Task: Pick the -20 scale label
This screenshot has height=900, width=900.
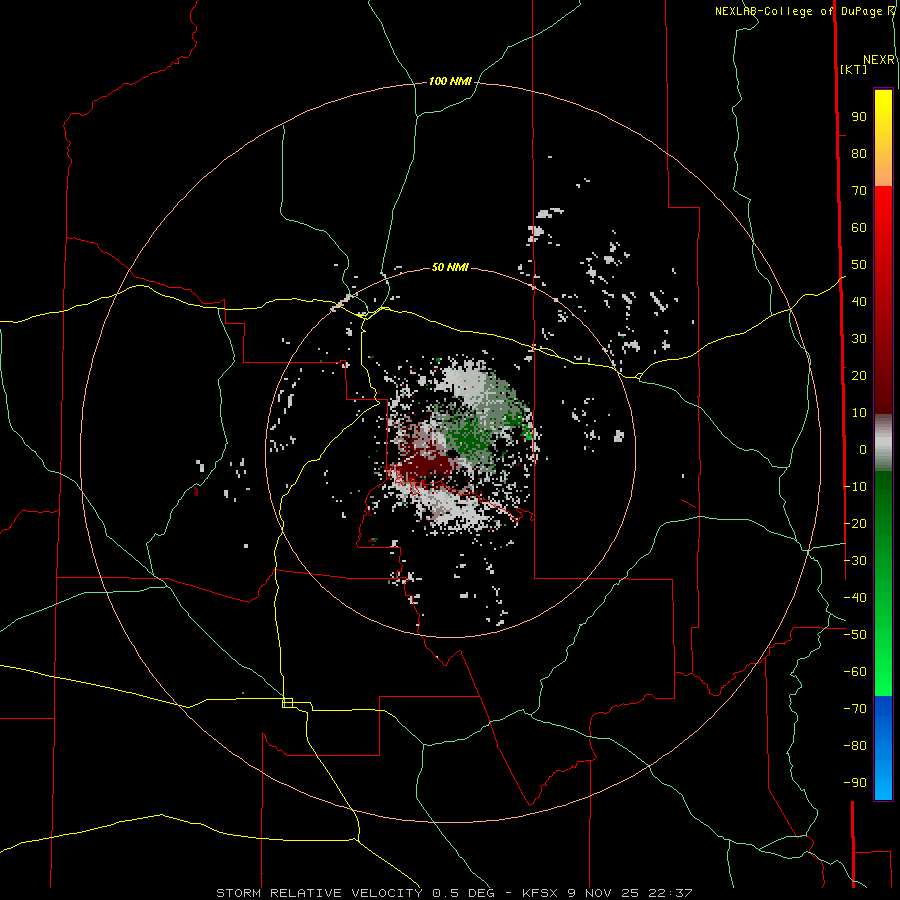Action: pos(855,524)
